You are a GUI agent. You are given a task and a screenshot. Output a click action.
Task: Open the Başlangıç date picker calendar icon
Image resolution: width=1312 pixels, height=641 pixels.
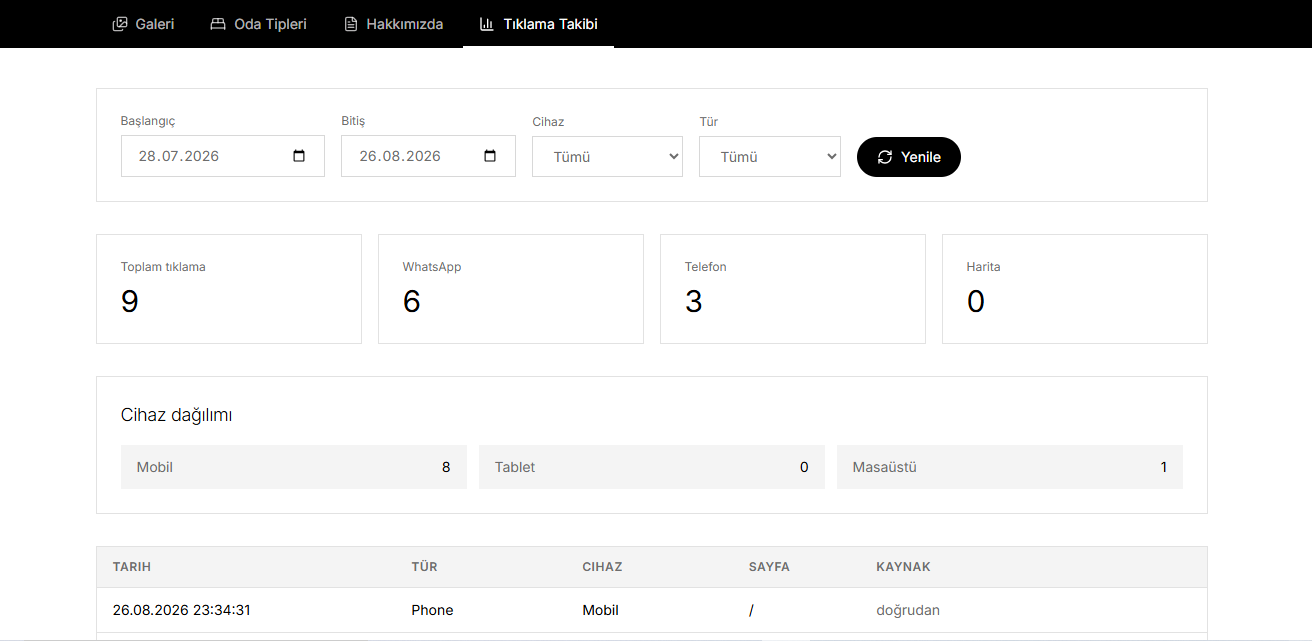coord(299,156)
